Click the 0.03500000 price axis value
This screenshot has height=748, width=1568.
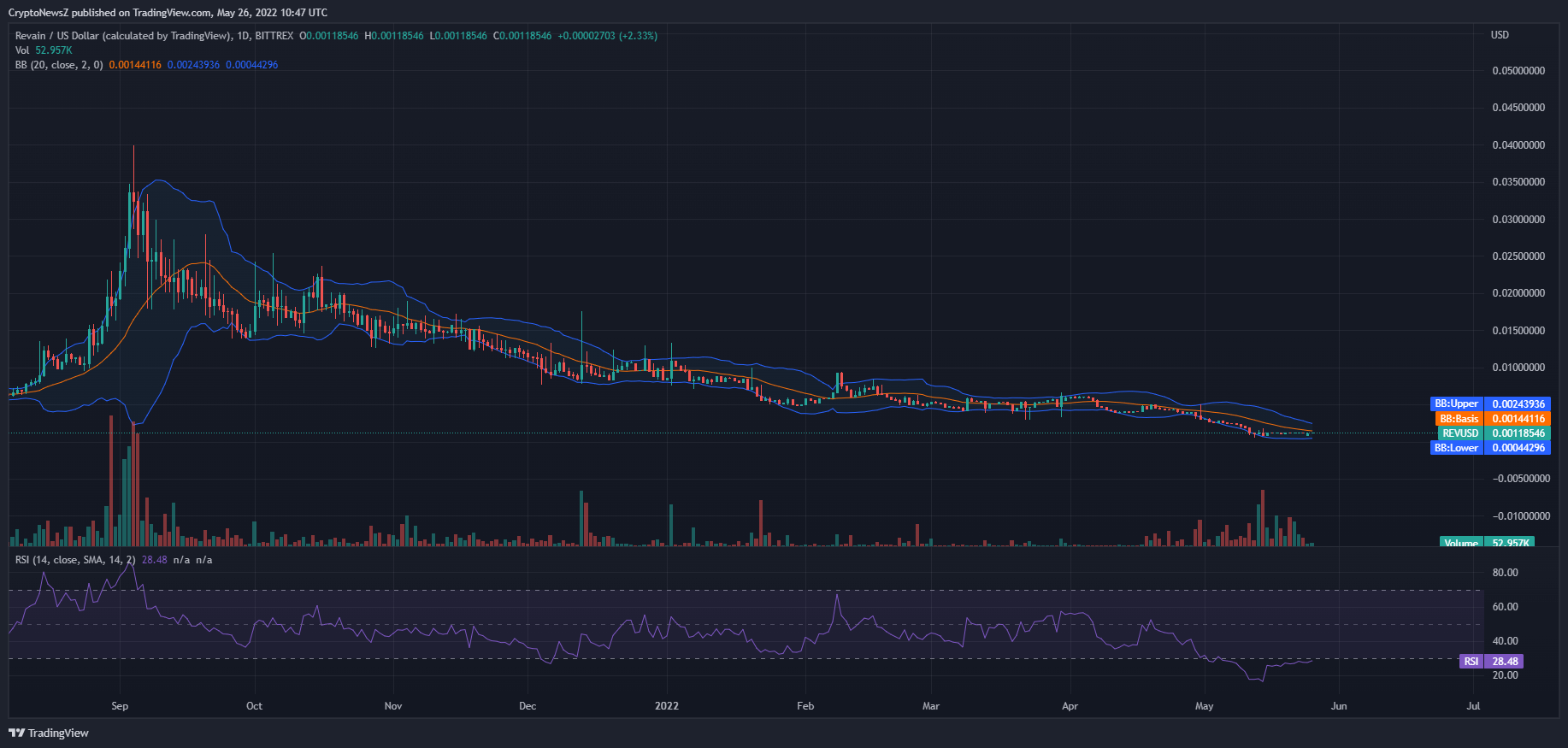(x=1518, y=182)
